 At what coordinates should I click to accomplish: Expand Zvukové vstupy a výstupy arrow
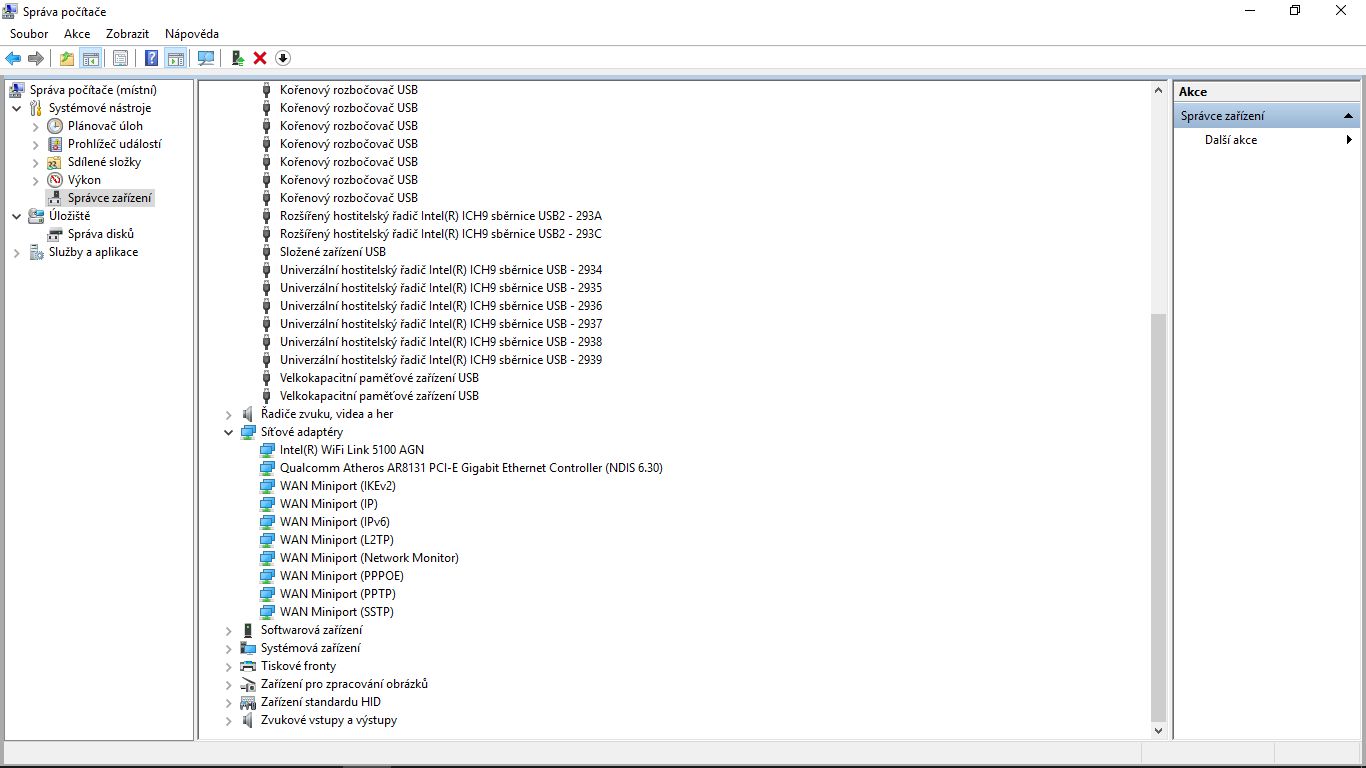pos(229,720)
